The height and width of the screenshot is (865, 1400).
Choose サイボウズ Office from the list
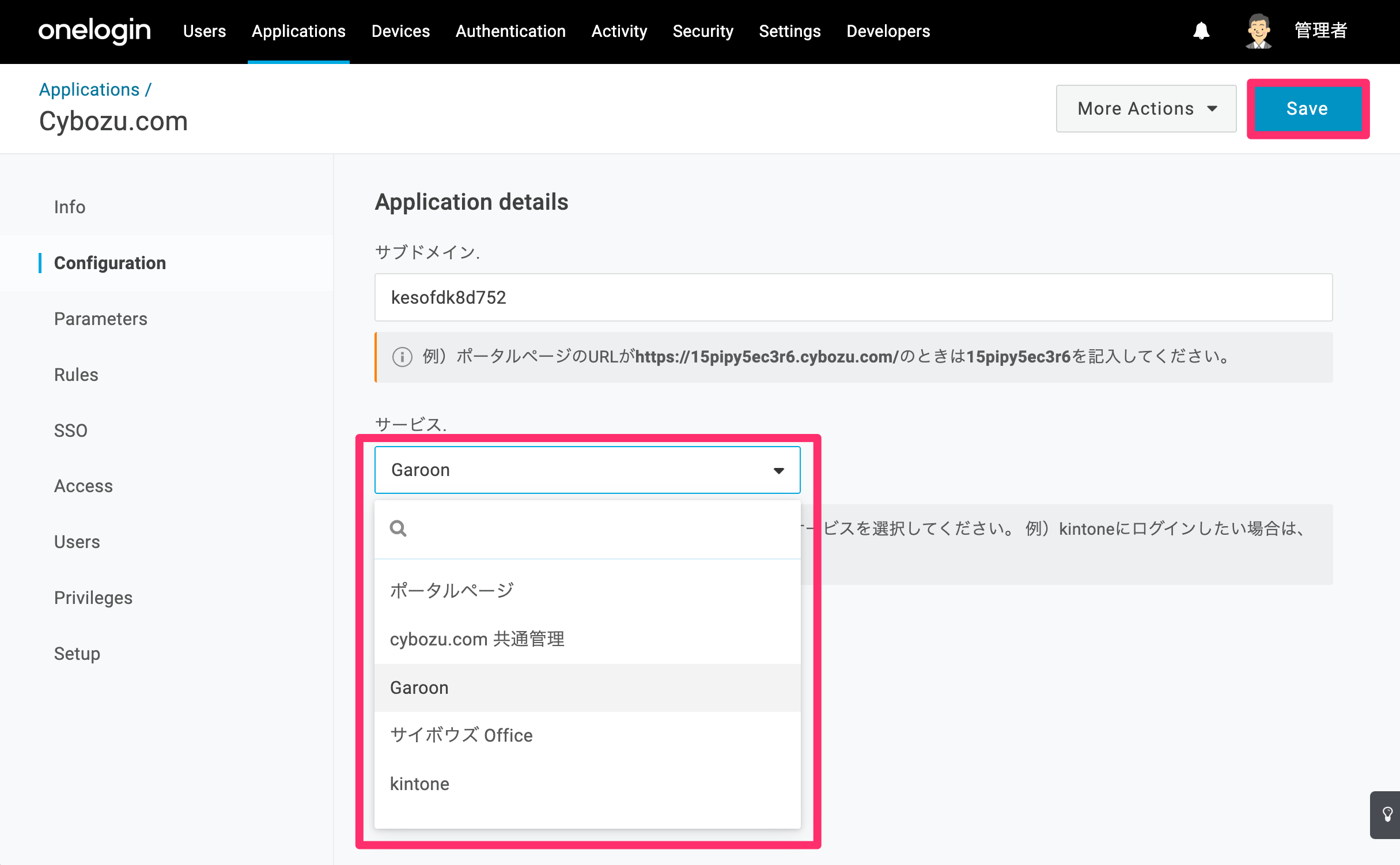587,735
